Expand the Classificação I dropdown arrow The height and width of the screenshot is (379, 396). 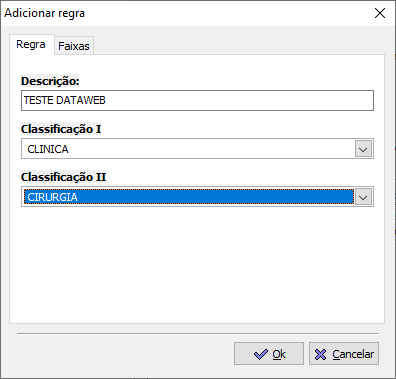[363, 149]
